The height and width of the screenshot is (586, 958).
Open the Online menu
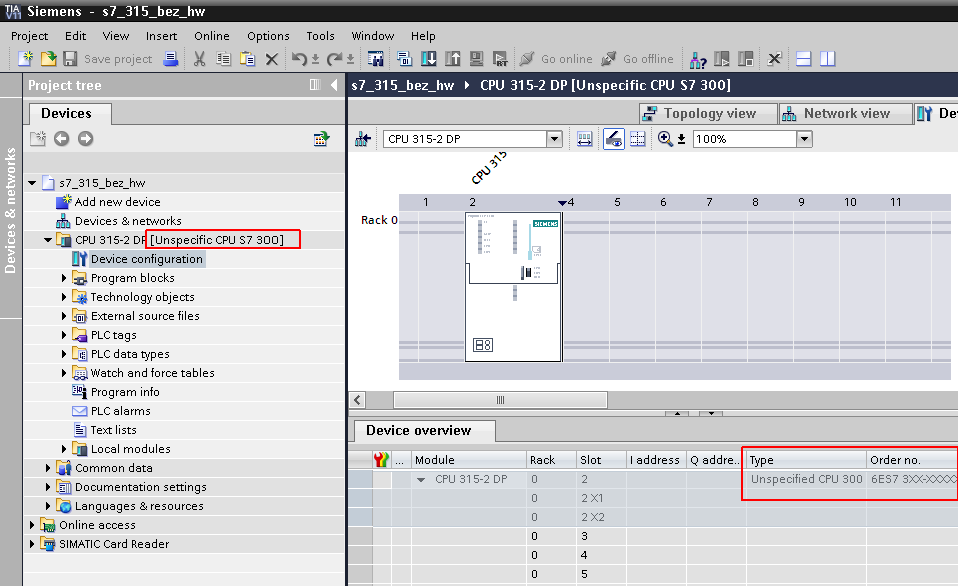tap(212, 36)
